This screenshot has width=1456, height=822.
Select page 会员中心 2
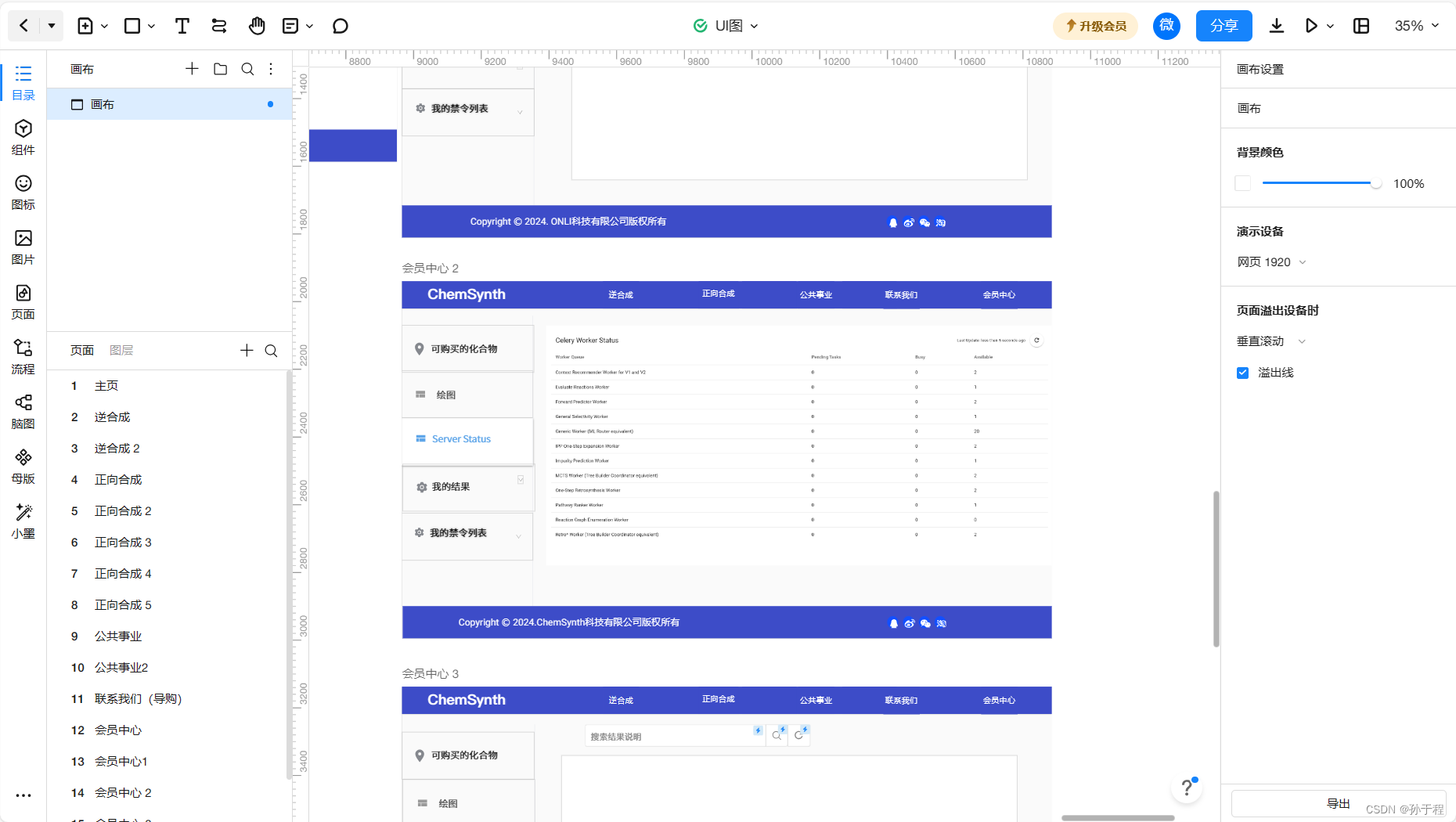click(168, 792)
